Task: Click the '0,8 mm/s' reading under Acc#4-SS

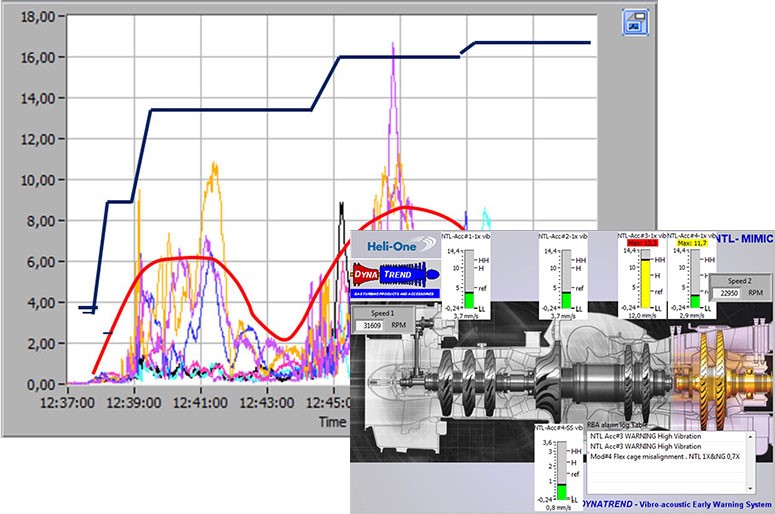Action: pos(558,508)
